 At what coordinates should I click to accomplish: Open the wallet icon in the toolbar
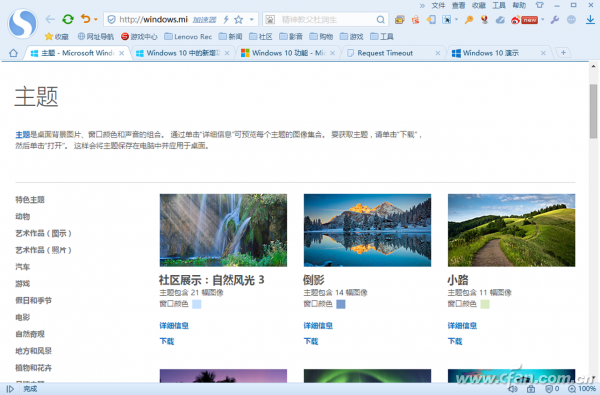tap(400, 19)
